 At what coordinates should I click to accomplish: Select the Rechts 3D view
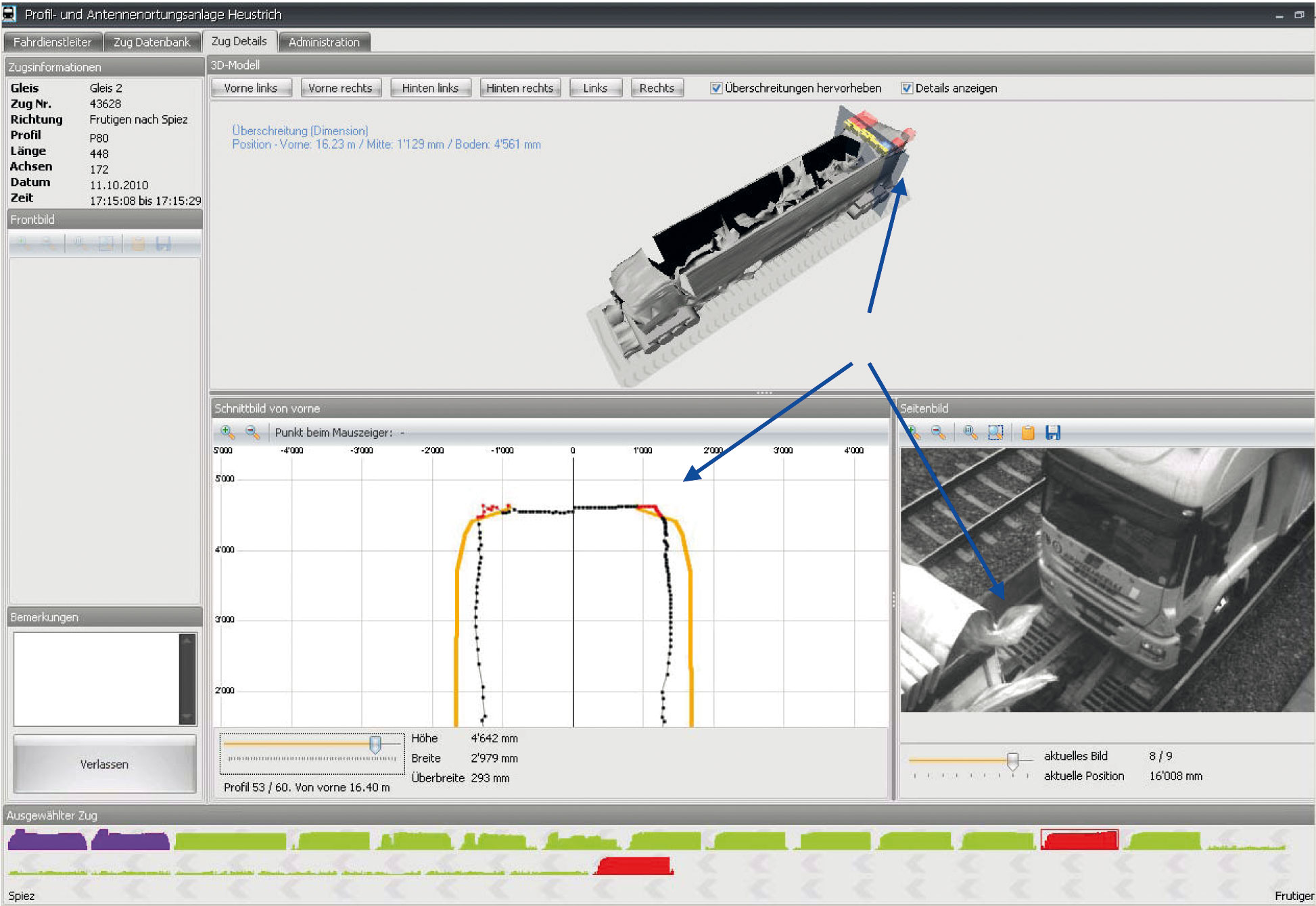coord(656,87)
